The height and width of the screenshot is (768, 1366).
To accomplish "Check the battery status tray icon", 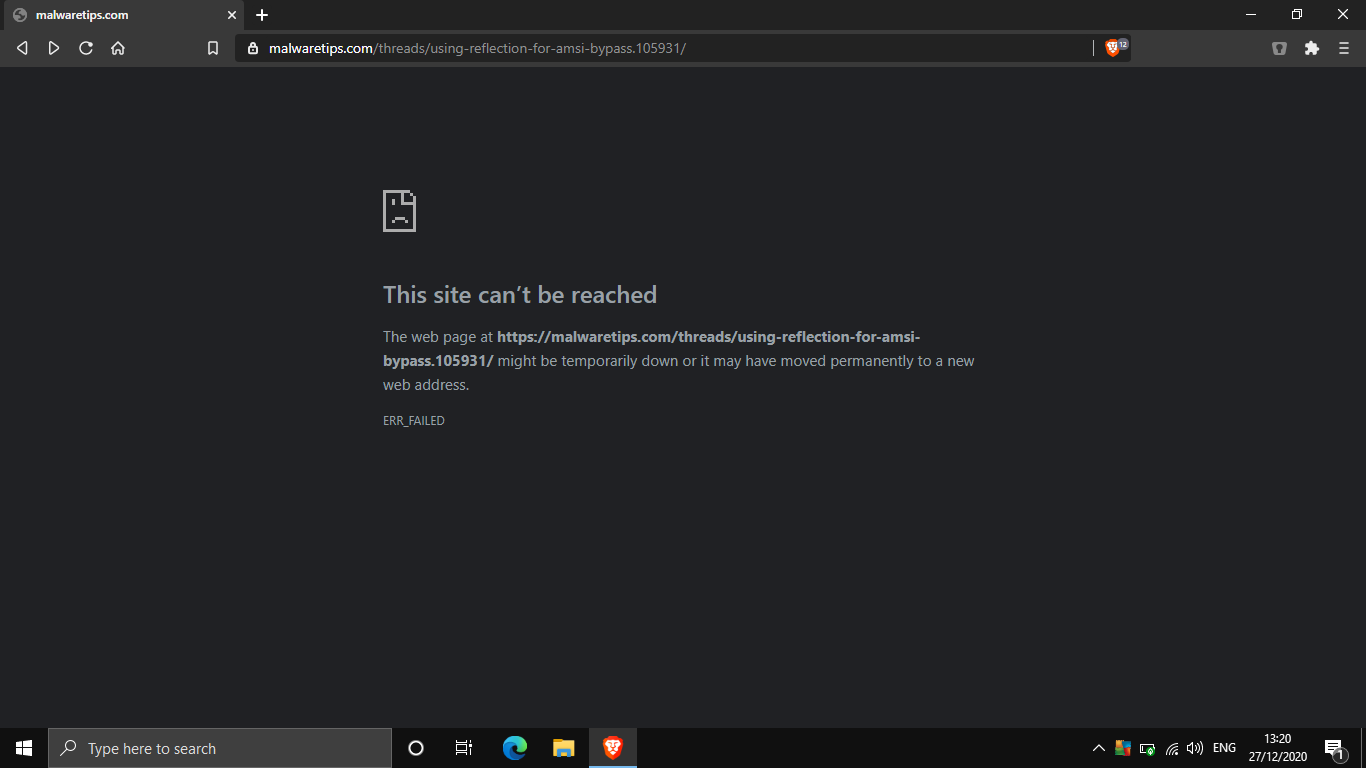I will coord(1147,748).
